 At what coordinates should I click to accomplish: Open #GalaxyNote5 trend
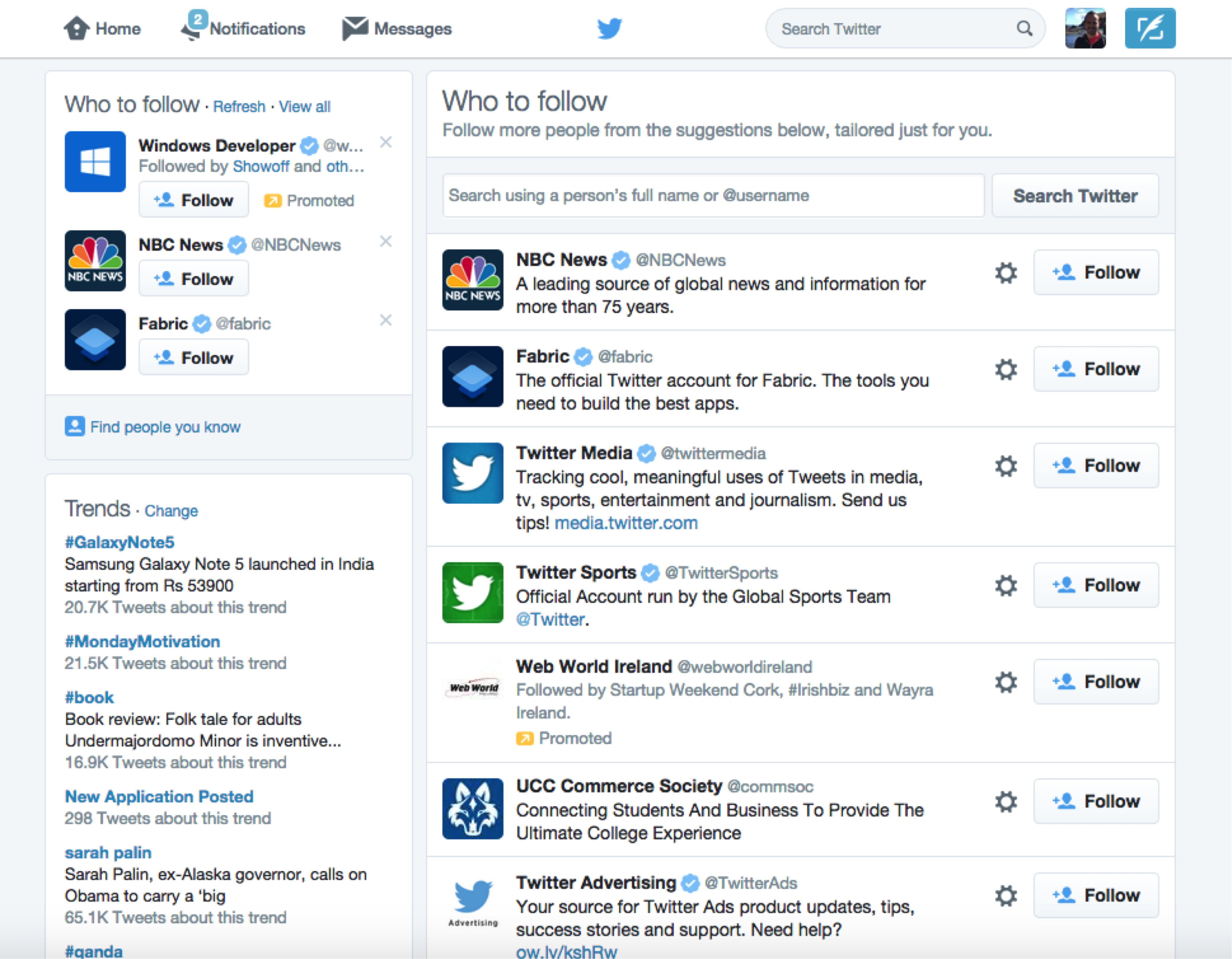tap(119, 542)
